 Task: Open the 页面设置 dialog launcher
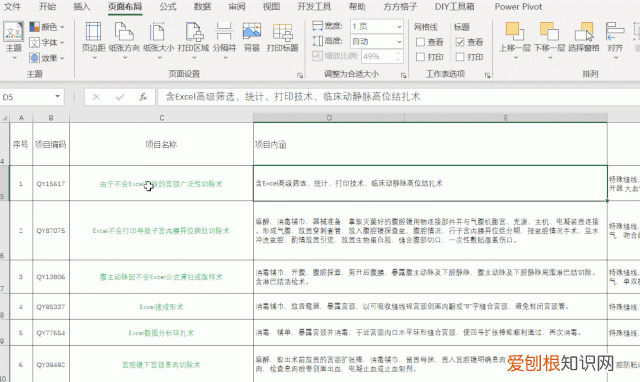point(300,76)
